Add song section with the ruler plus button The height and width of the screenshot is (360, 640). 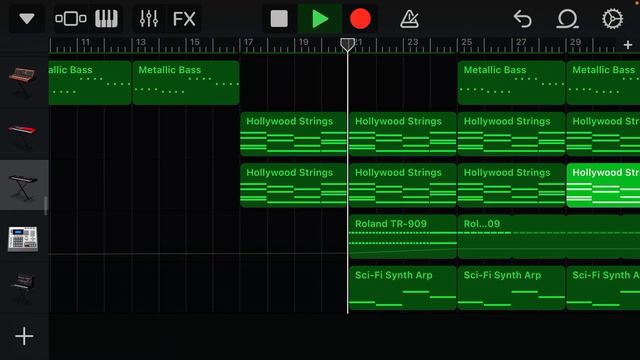[628, 45]
